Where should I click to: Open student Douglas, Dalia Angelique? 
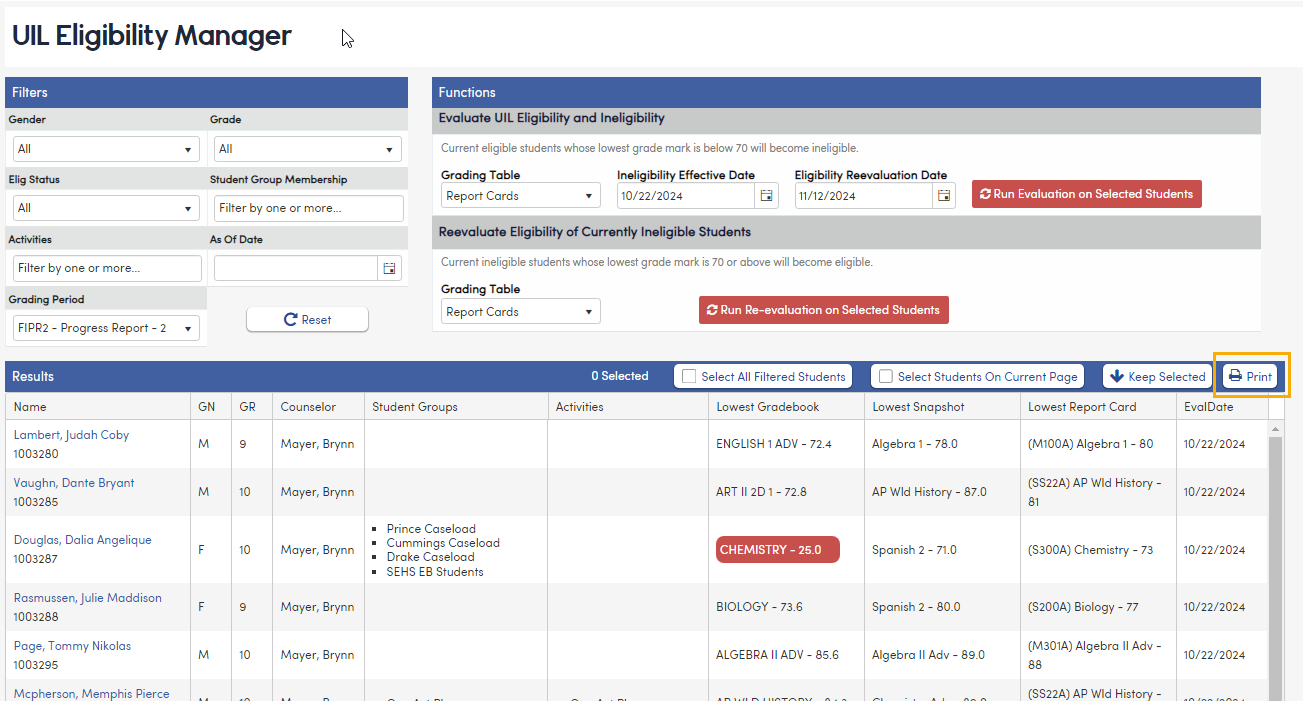83,540
